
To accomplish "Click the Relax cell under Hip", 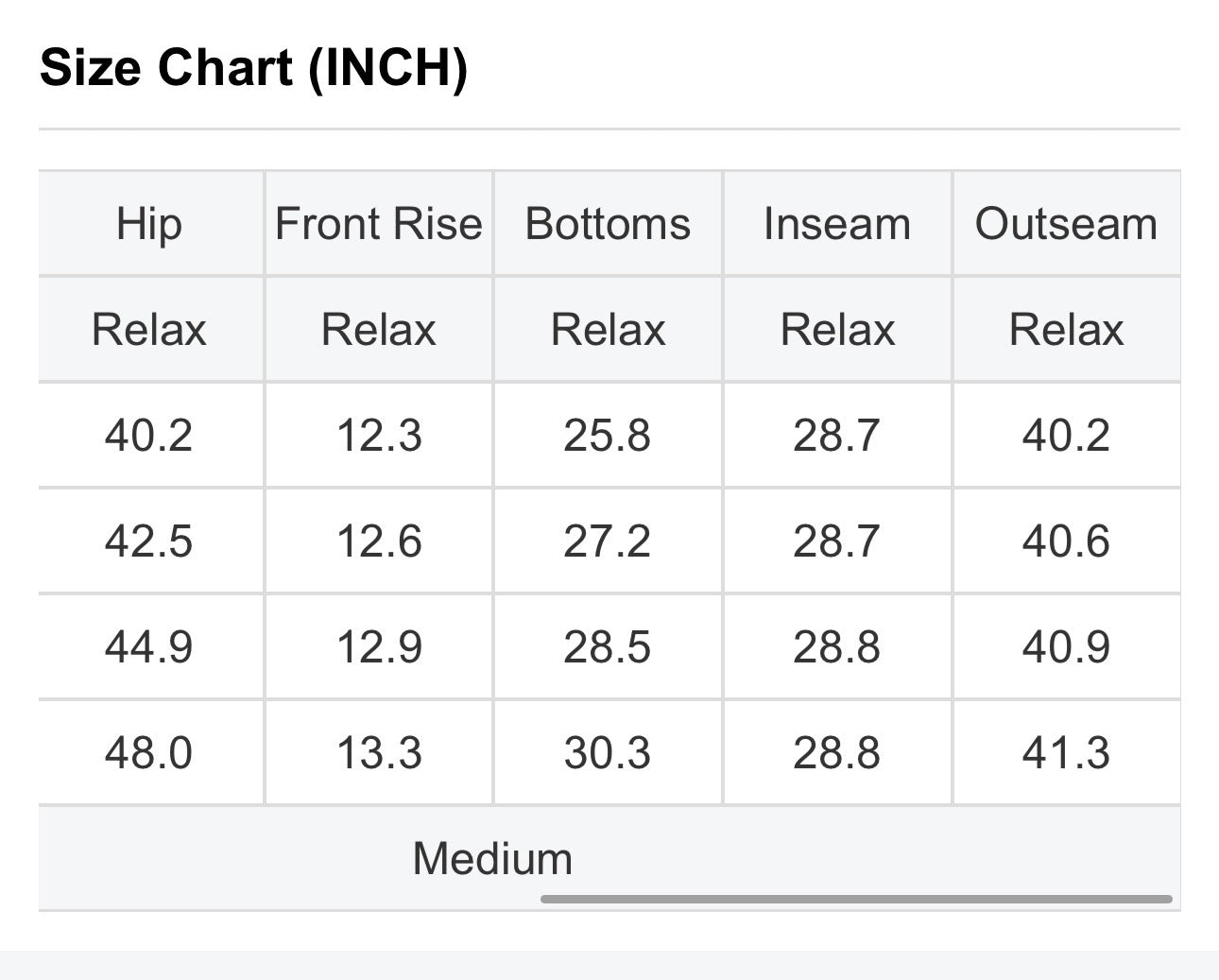I will (x=149, y=330).
